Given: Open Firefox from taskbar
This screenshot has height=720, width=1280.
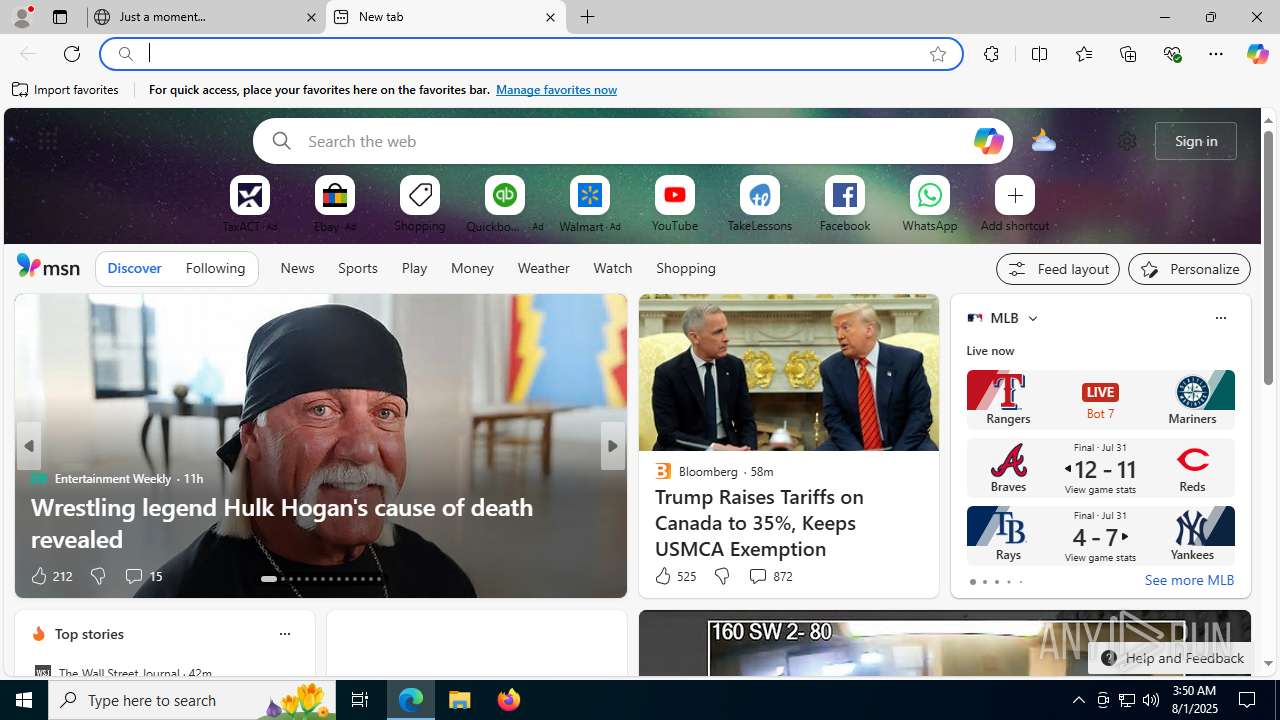Looking at the screenshot, I should [x=509, y=700].
